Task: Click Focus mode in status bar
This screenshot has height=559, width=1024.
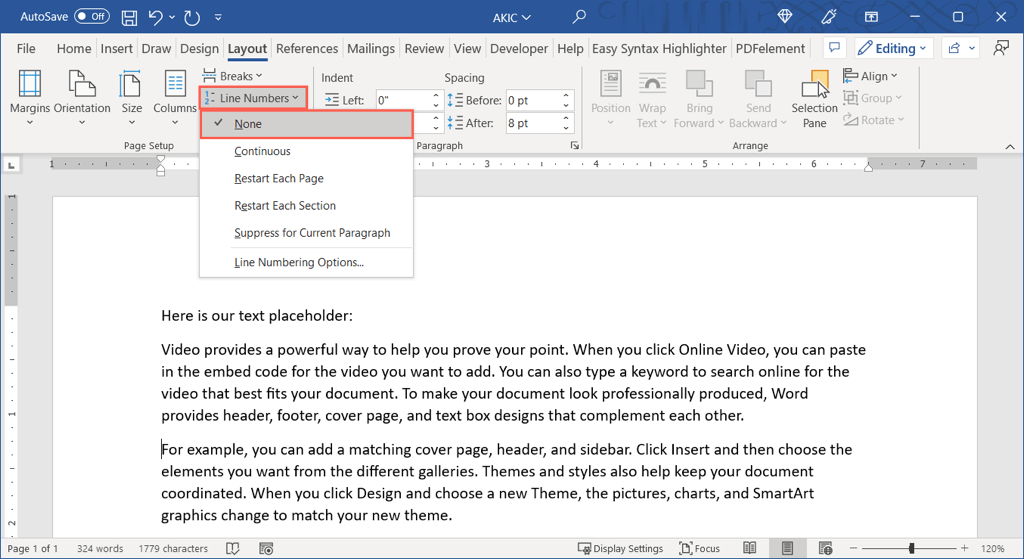Action: [x=699, y=548]
